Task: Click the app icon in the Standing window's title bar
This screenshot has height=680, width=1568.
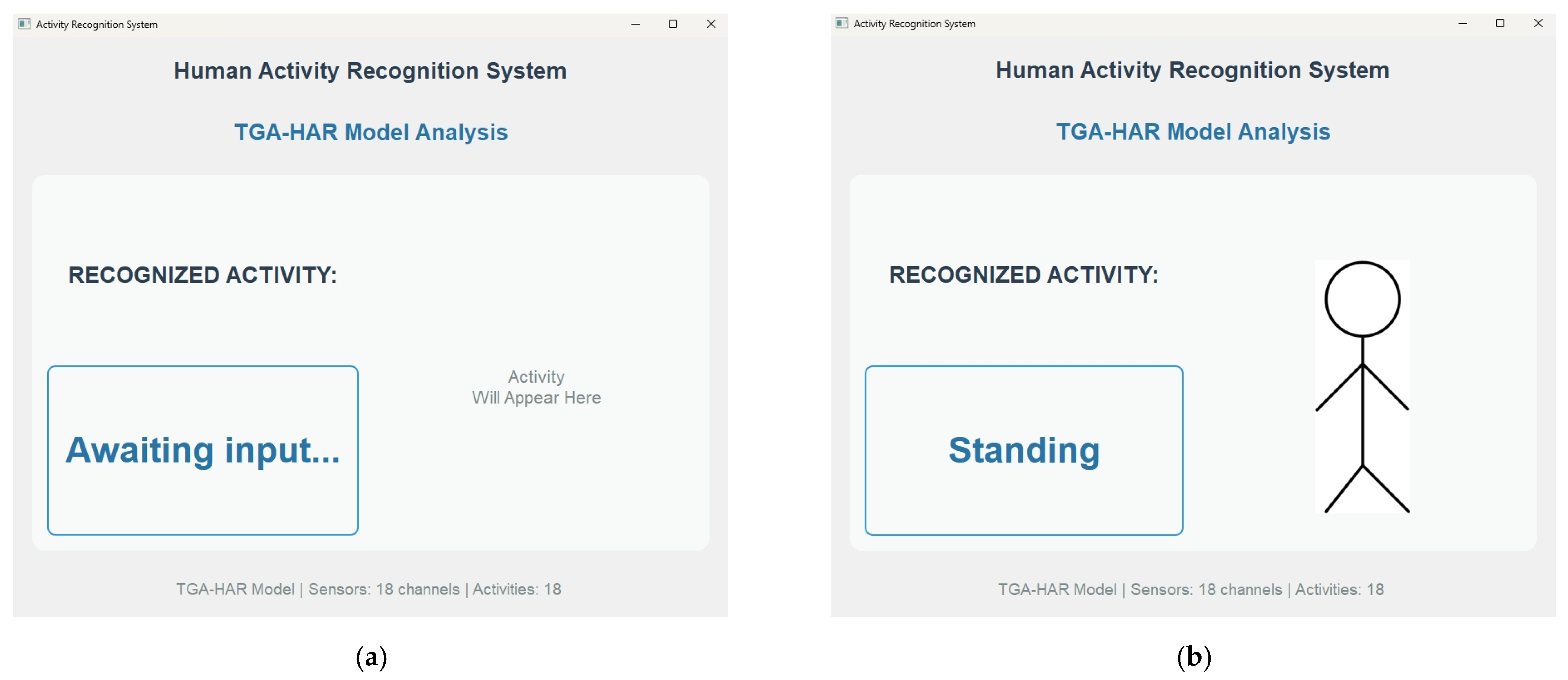Action: click(842, 23)
